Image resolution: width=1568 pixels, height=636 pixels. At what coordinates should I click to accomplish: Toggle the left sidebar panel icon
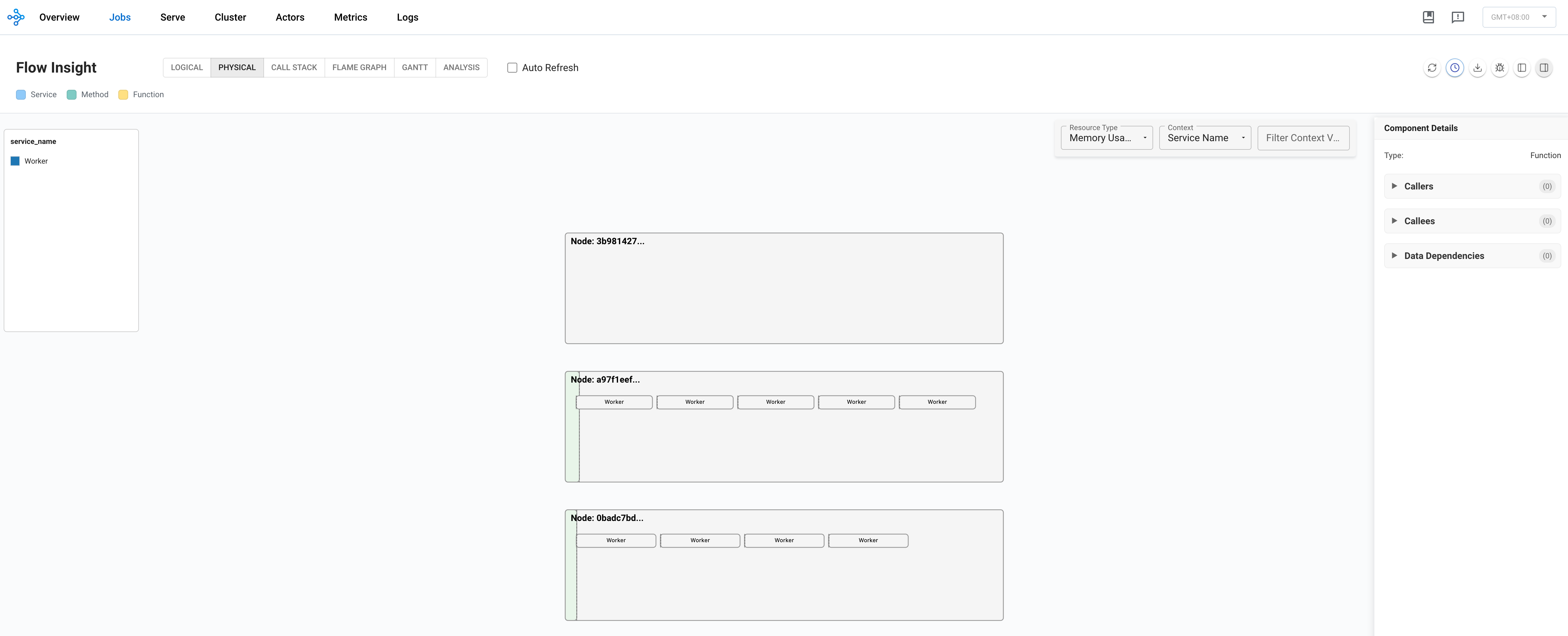point(1521,68)
